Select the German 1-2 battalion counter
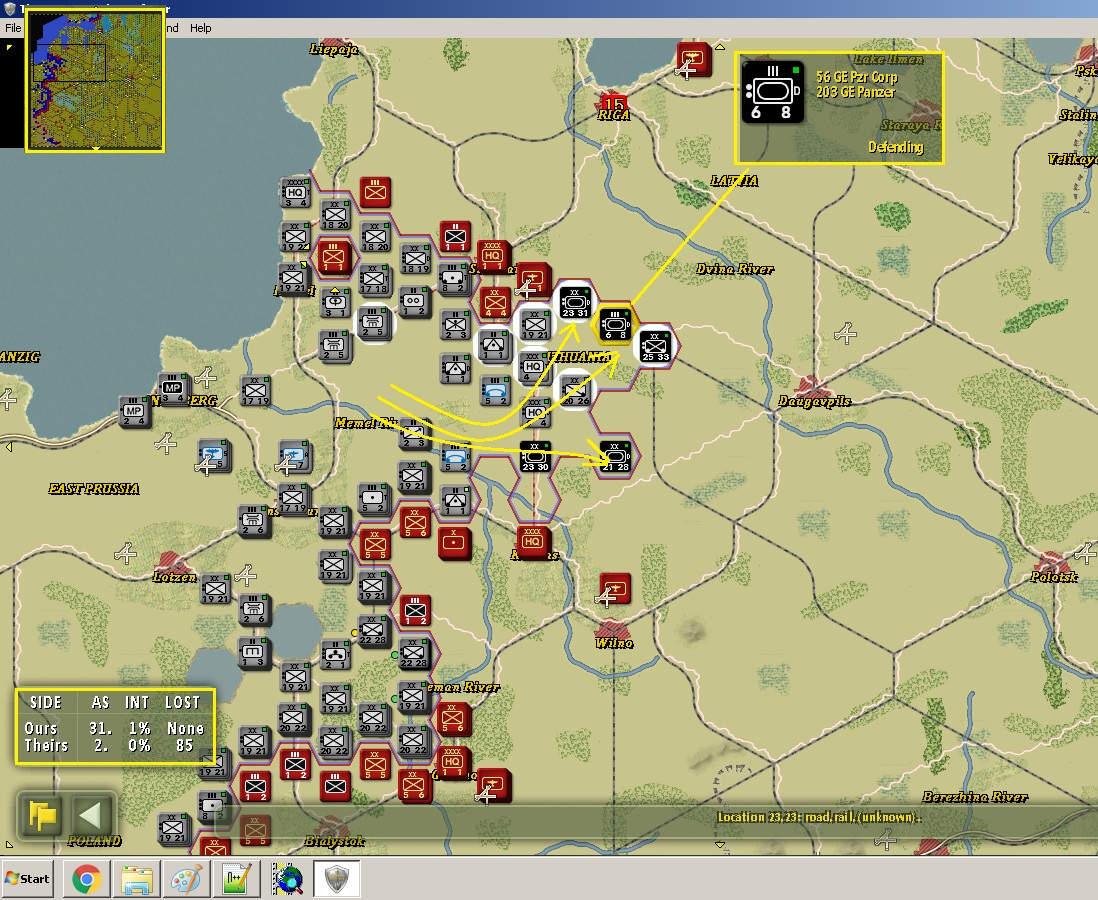The image size is (1098, 900). point(414,301)
